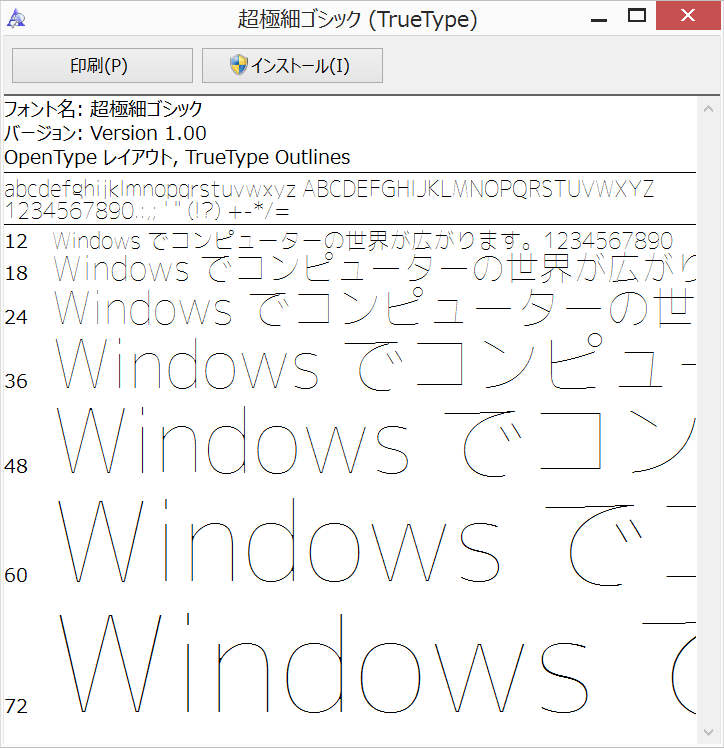The height and width of the screenshot is (748, 724).
Task: Click the 12 point sample size label
Action: (16, 241)
